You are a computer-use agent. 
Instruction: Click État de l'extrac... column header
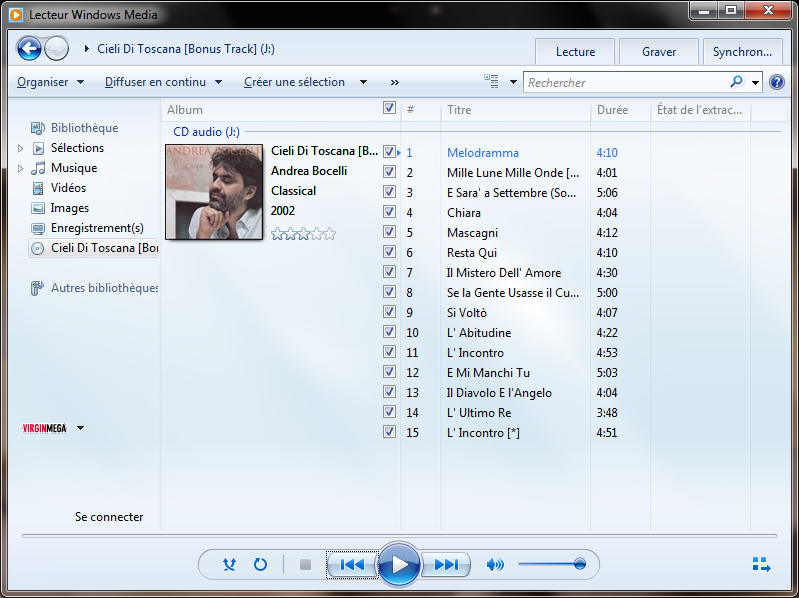(700, 110)
